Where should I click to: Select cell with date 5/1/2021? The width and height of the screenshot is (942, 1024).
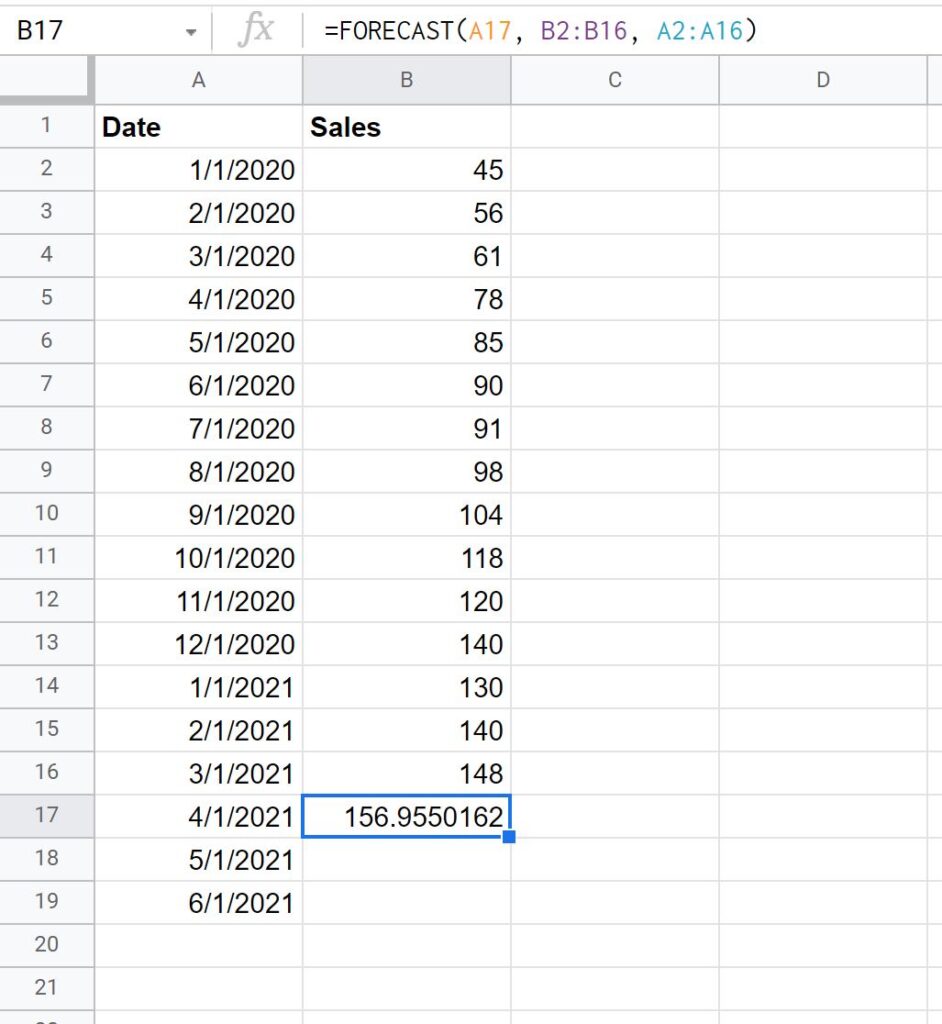tap(199, 859)
